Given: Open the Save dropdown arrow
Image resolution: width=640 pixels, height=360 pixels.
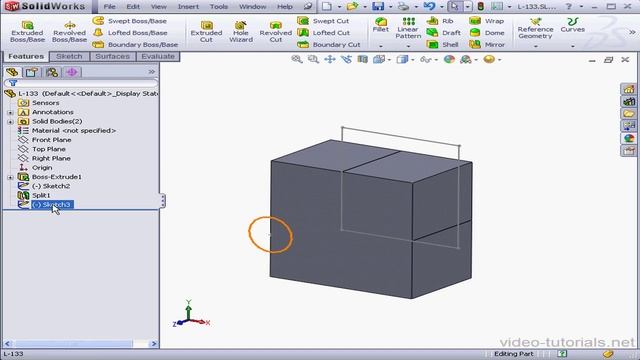Looking at the screenshot, I should coord(391,7).
